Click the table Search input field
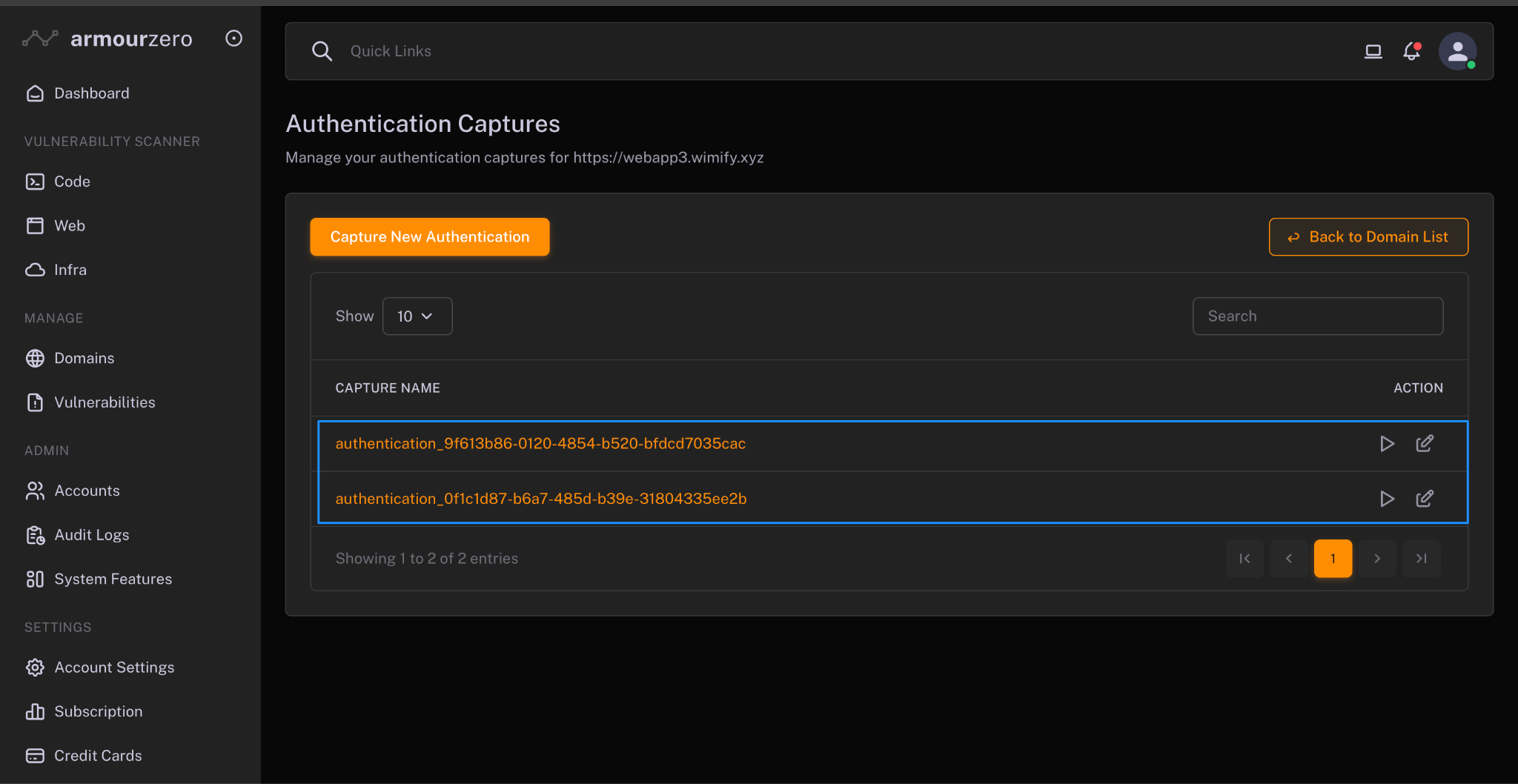 (1317, 316)
